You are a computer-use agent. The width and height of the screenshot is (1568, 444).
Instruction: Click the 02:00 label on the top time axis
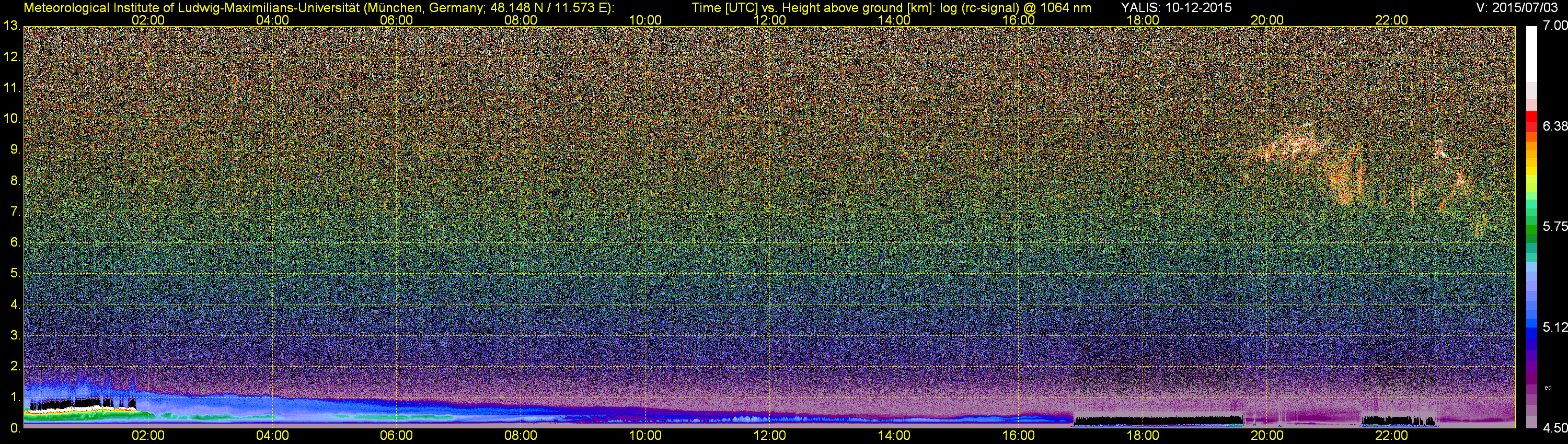(x=148, y=20)
